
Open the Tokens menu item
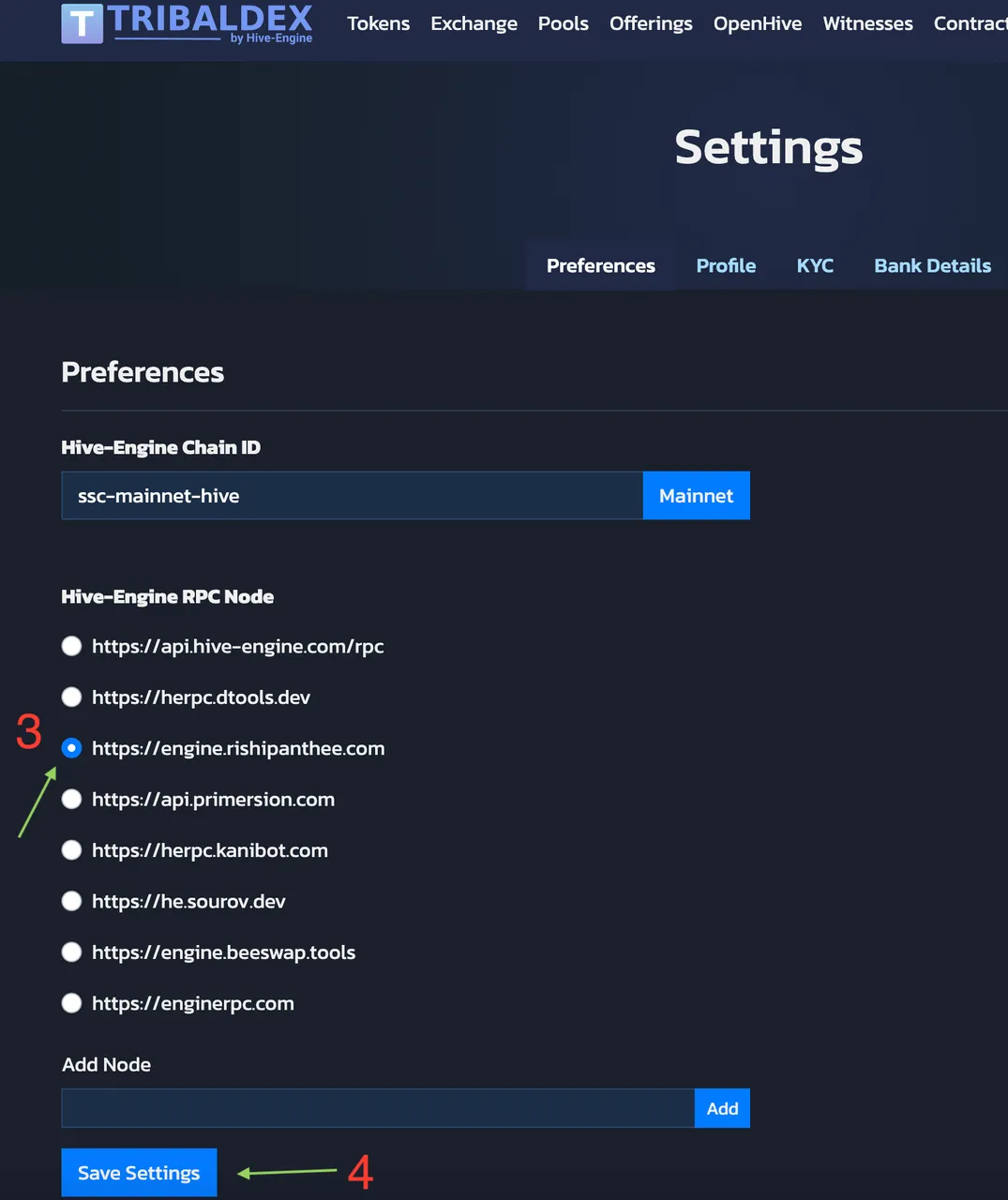click(378, 23)
